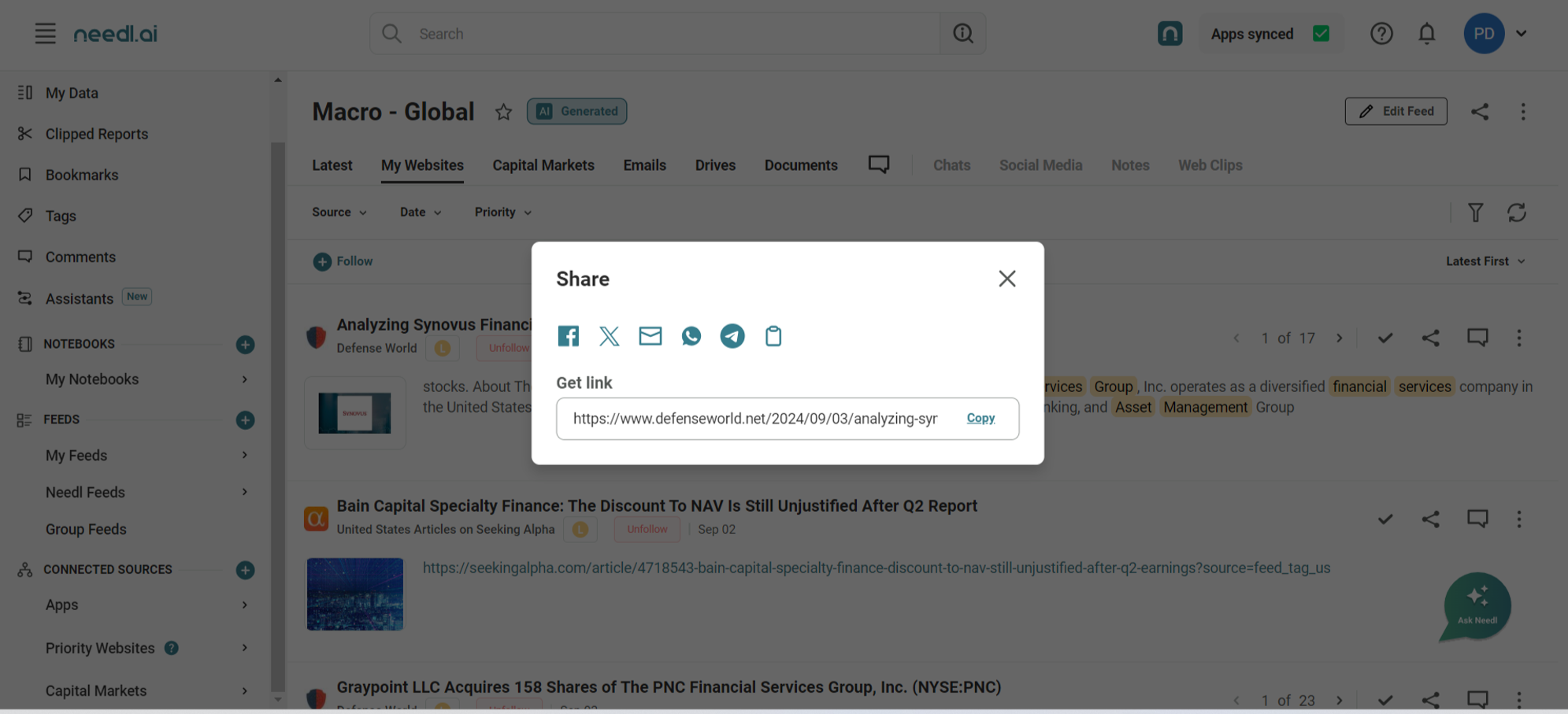The height and width of the screenshot is (714, 1568).
Task: Share by email envelope icon
Action: coord(650,336)
